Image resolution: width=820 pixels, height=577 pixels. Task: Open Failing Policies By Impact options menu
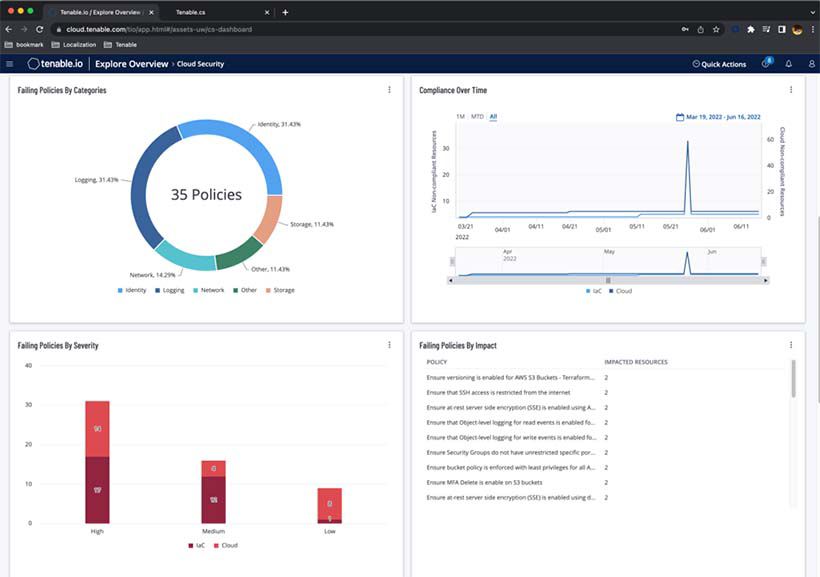pos(790,345)
